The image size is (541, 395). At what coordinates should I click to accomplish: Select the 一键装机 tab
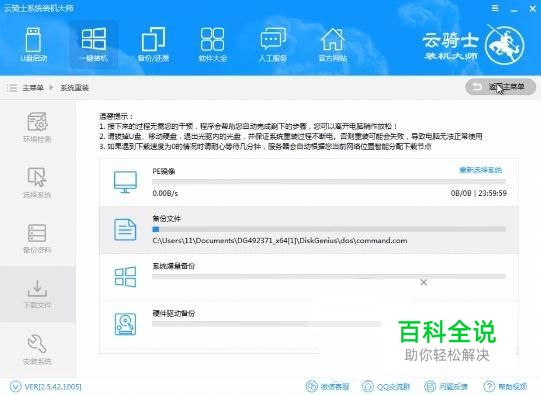[94, 45]
